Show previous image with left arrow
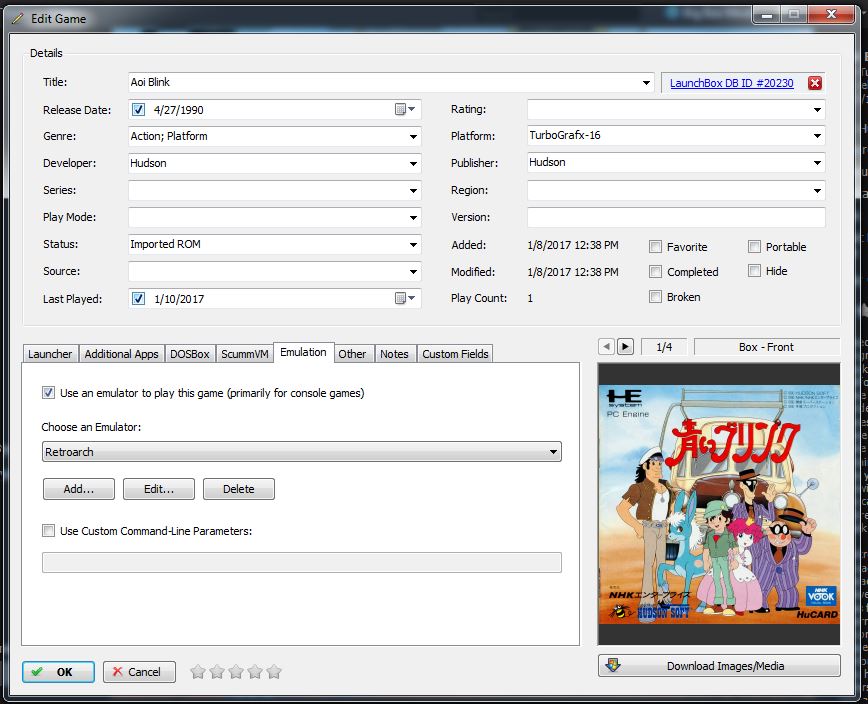 [x=607, y=346]
